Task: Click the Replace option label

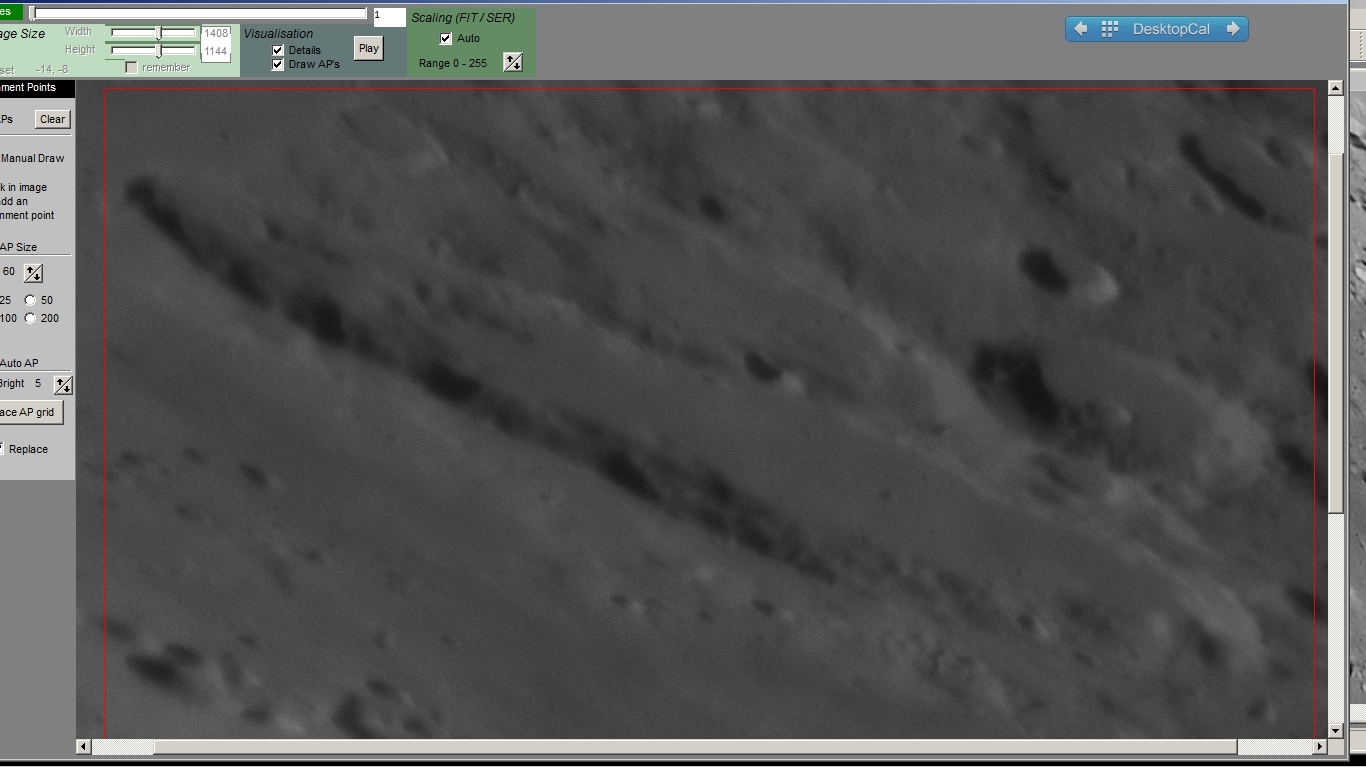Action: pyautogui.click(x=28, y=449)
